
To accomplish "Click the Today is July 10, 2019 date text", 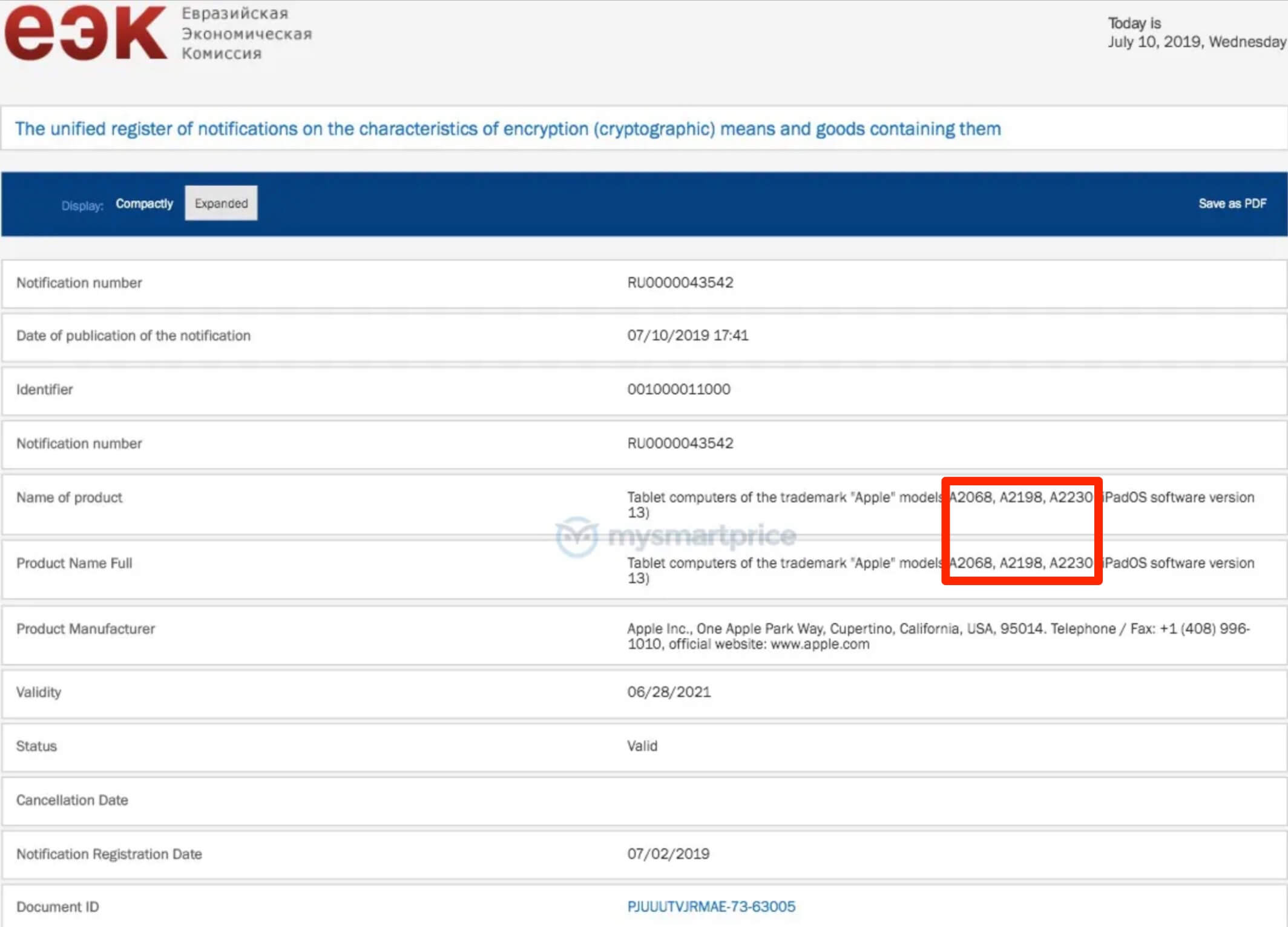I will point(1197,32).
